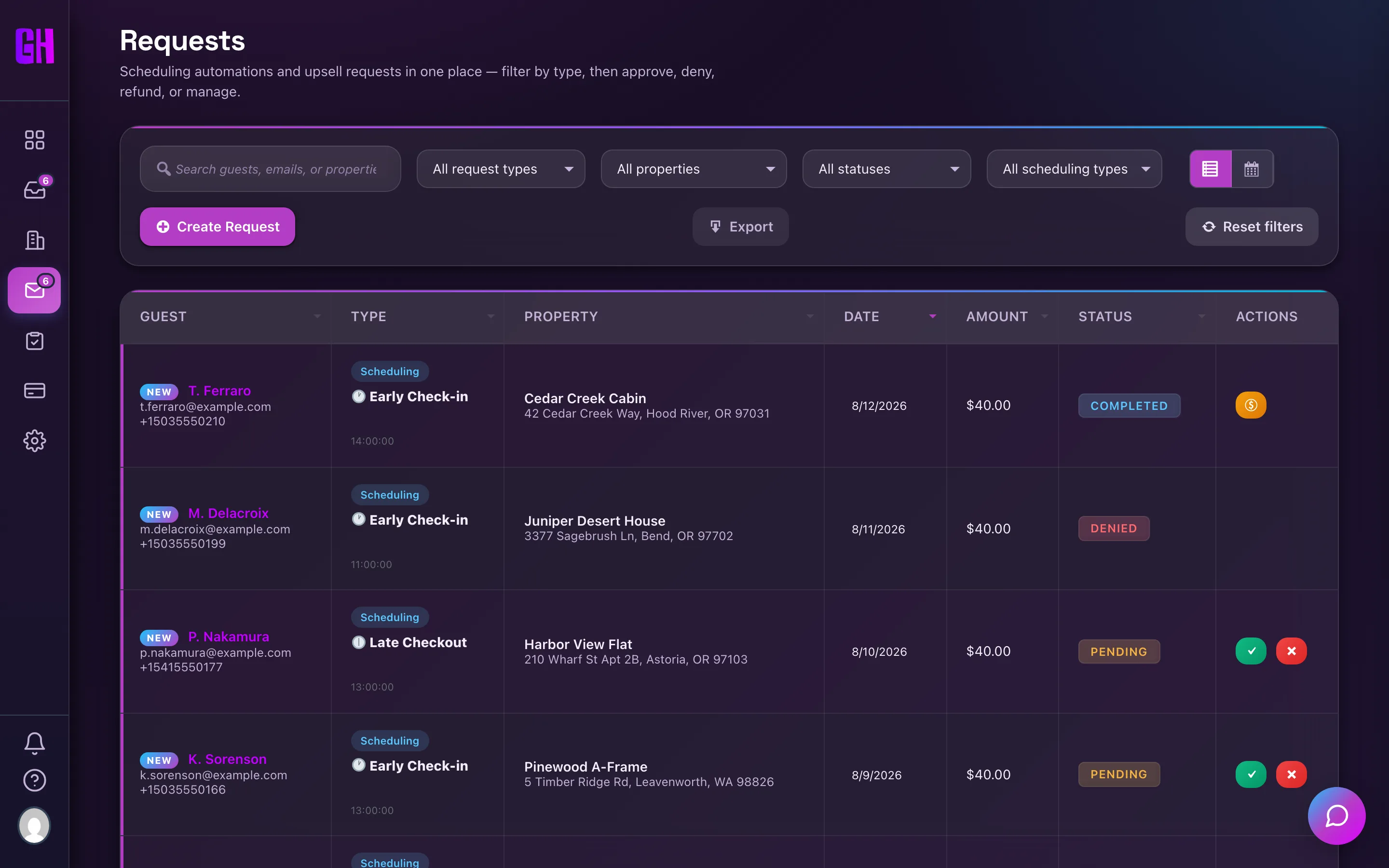Click the date 8/11/2026
The width and height of the screenshot is (1389, 868).
tap(878, 529)
